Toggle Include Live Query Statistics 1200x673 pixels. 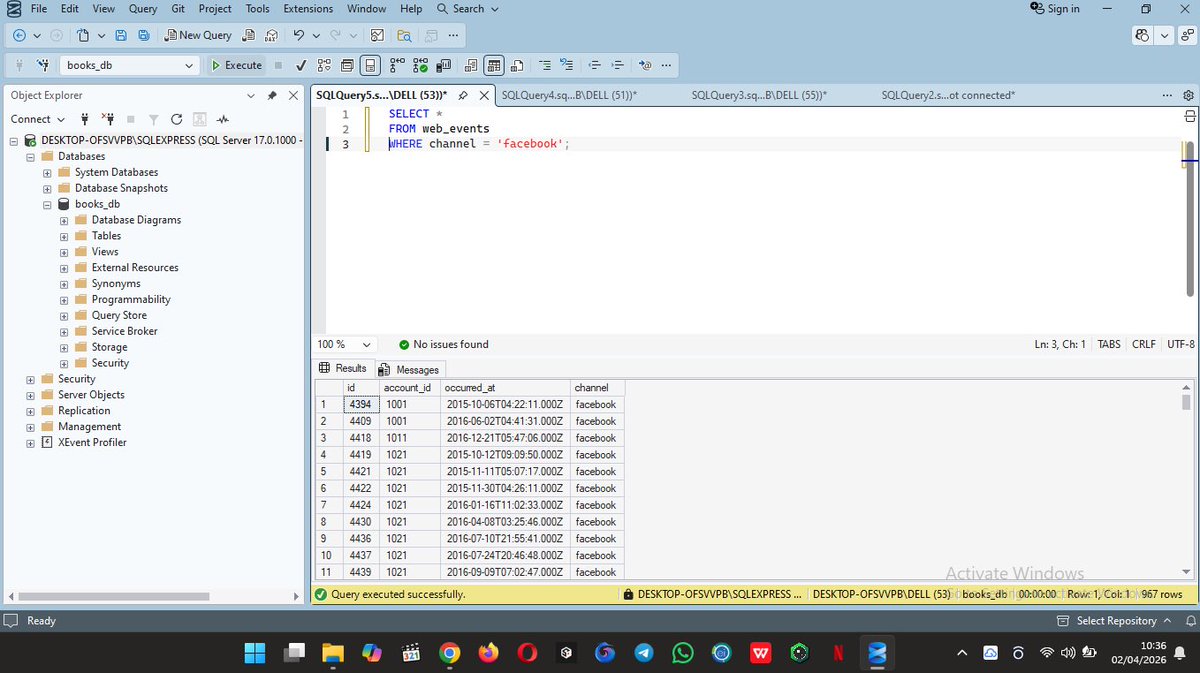click(420, 65)
